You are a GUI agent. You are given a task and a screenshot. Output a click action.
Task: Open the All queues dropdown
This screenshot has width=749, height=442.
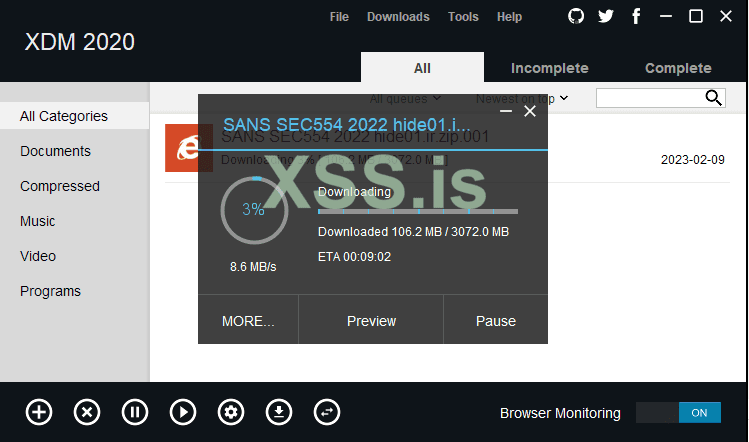[405, 98]
